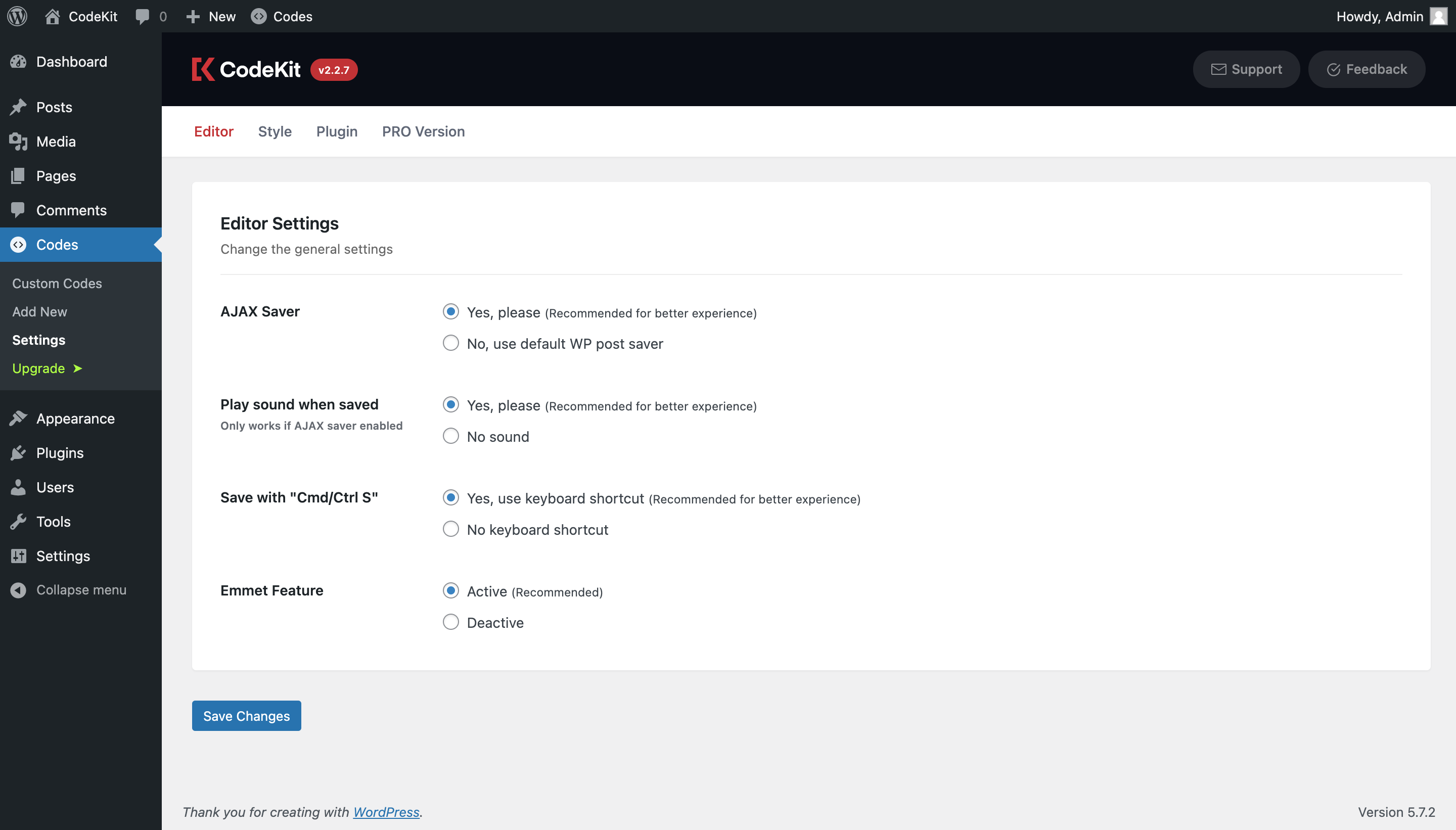Collapse the WordPress admin sidebar menu
Viewport: 1456px width, 830px height.
click(x=81, y=589)
